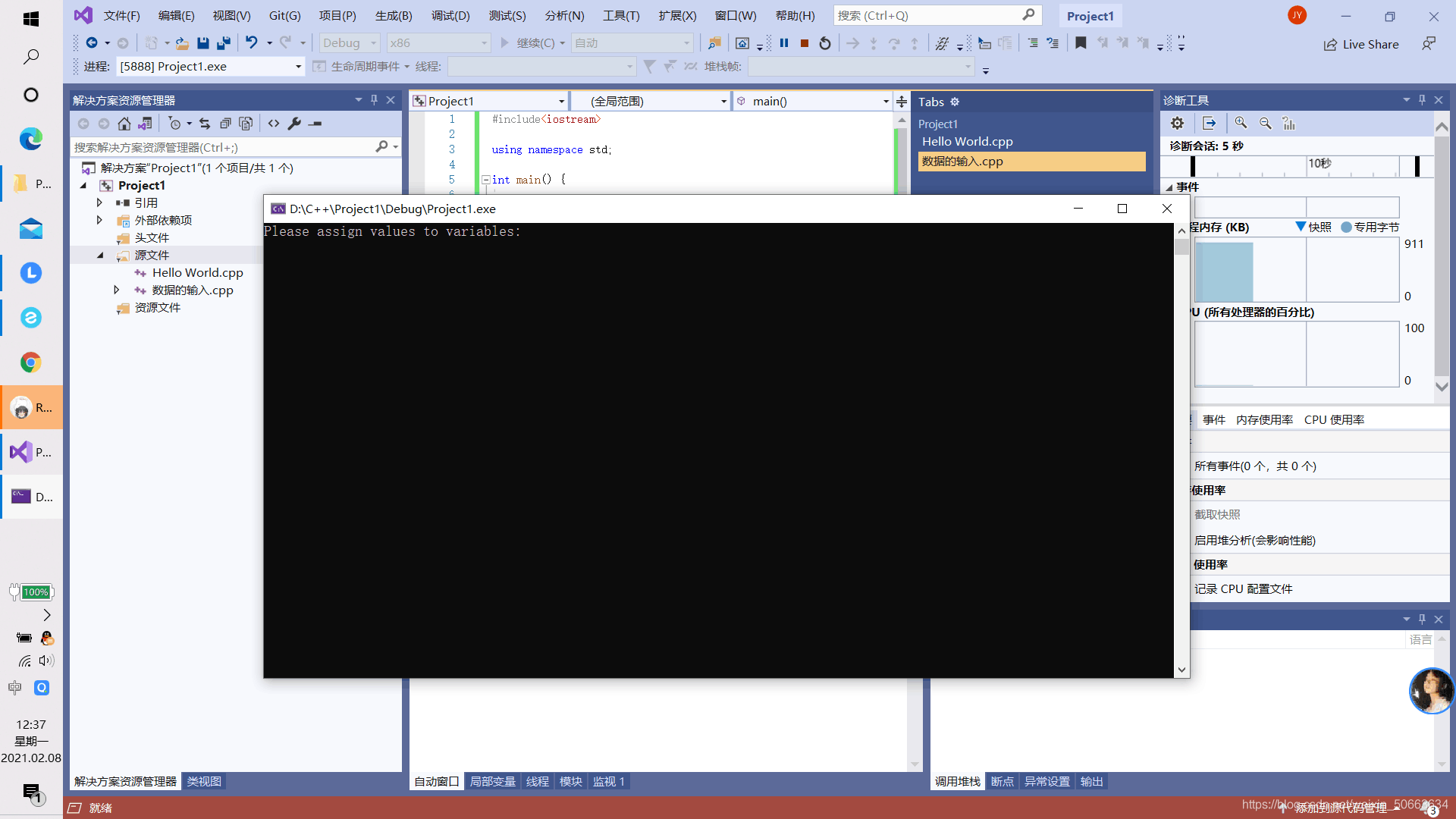Click the 记录 CPU 配置文件 button
The width and height of the screenshot is (1456, 819).
1243,588
